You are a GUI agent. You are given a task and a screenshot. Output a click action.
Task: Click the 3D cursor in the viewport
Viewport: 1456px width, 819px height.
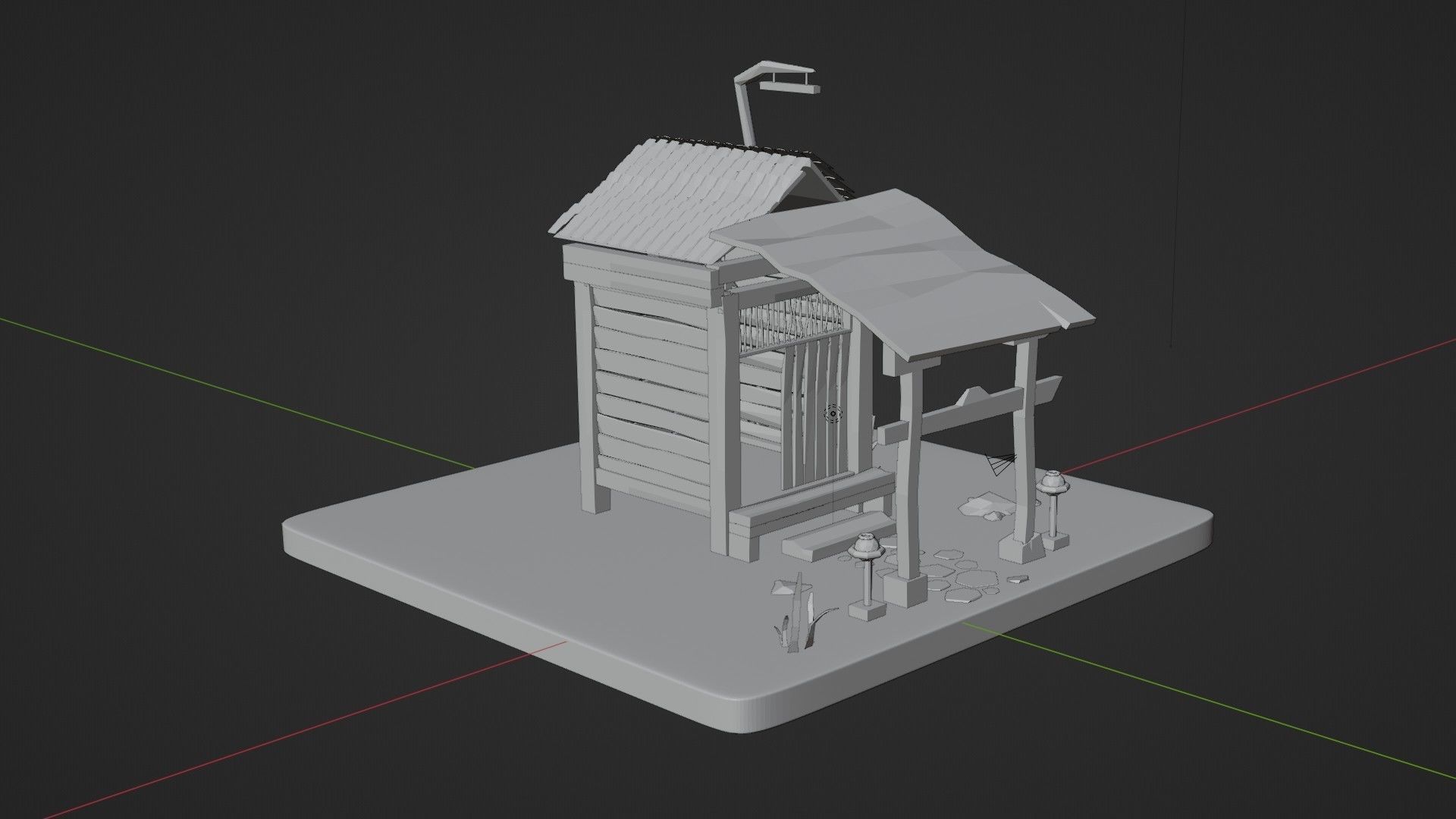point(833,413)
